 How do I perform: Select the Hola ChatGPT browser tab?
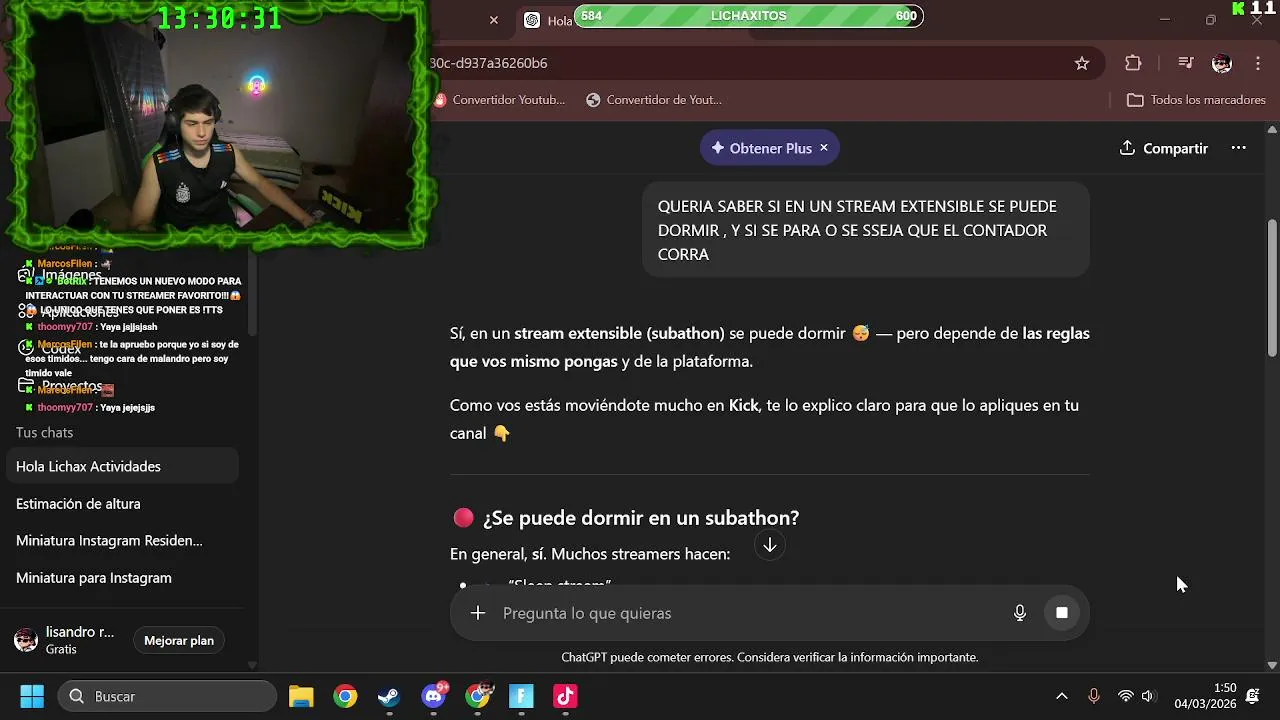pyautogui.click(x=547, y=20)
